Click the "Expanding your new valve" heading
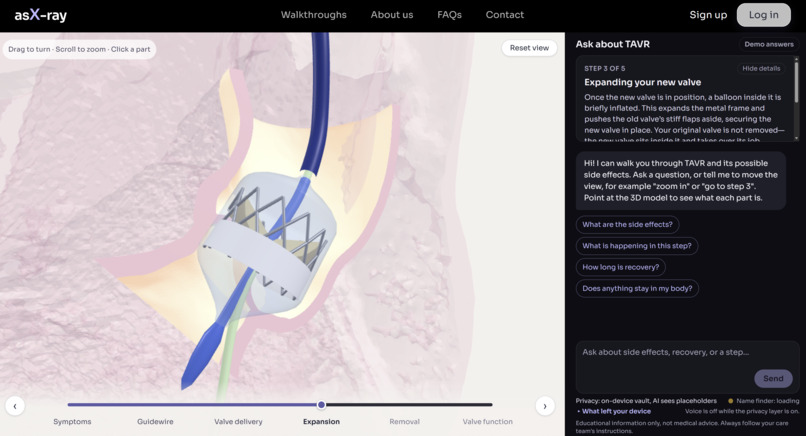The height and width of the screenshot is (436, 806). click(642, 82)
